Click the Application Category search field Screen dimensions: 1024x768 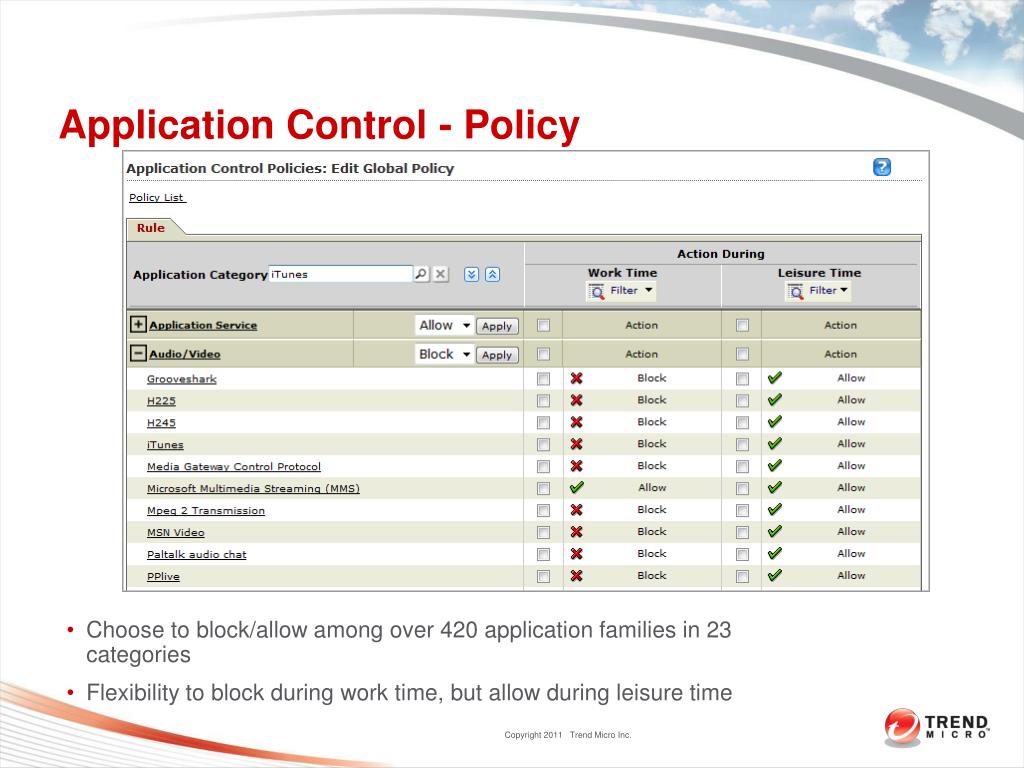tap(341, 274)
